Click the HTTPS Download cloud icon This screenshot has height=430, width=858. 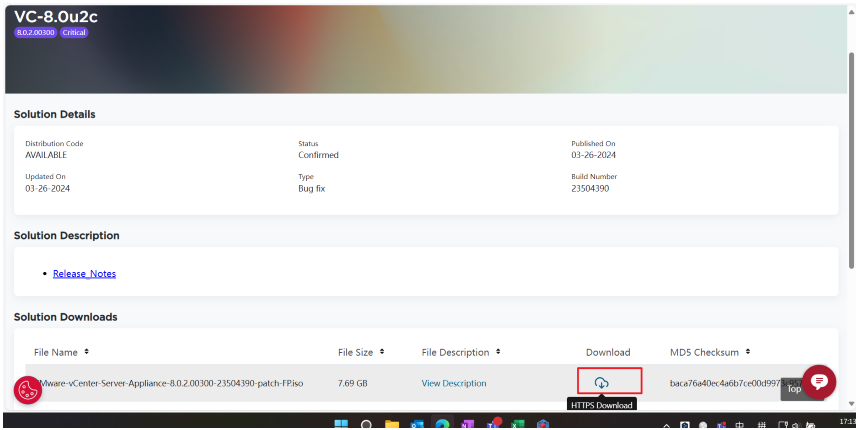tap(601, 382)
